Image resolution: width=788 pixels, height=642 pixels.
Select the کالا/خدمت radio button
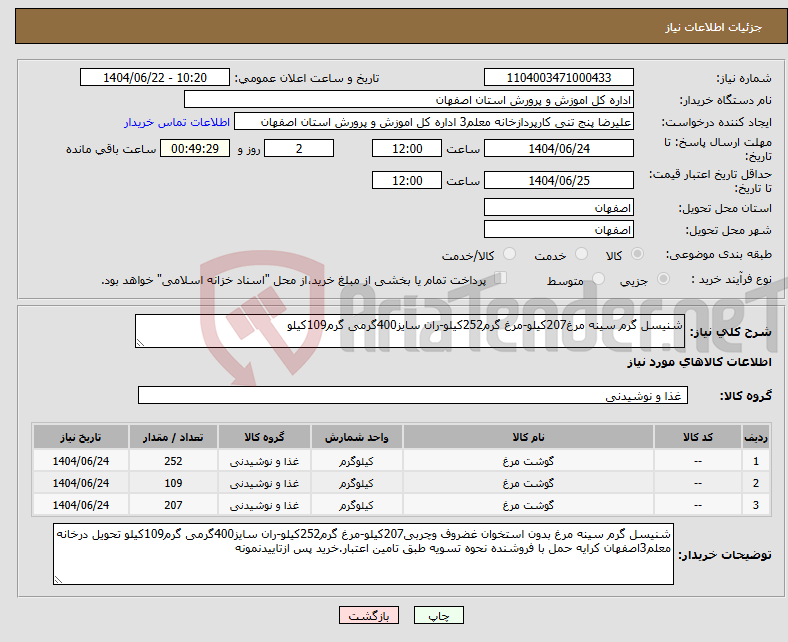[x=510, y=254]
